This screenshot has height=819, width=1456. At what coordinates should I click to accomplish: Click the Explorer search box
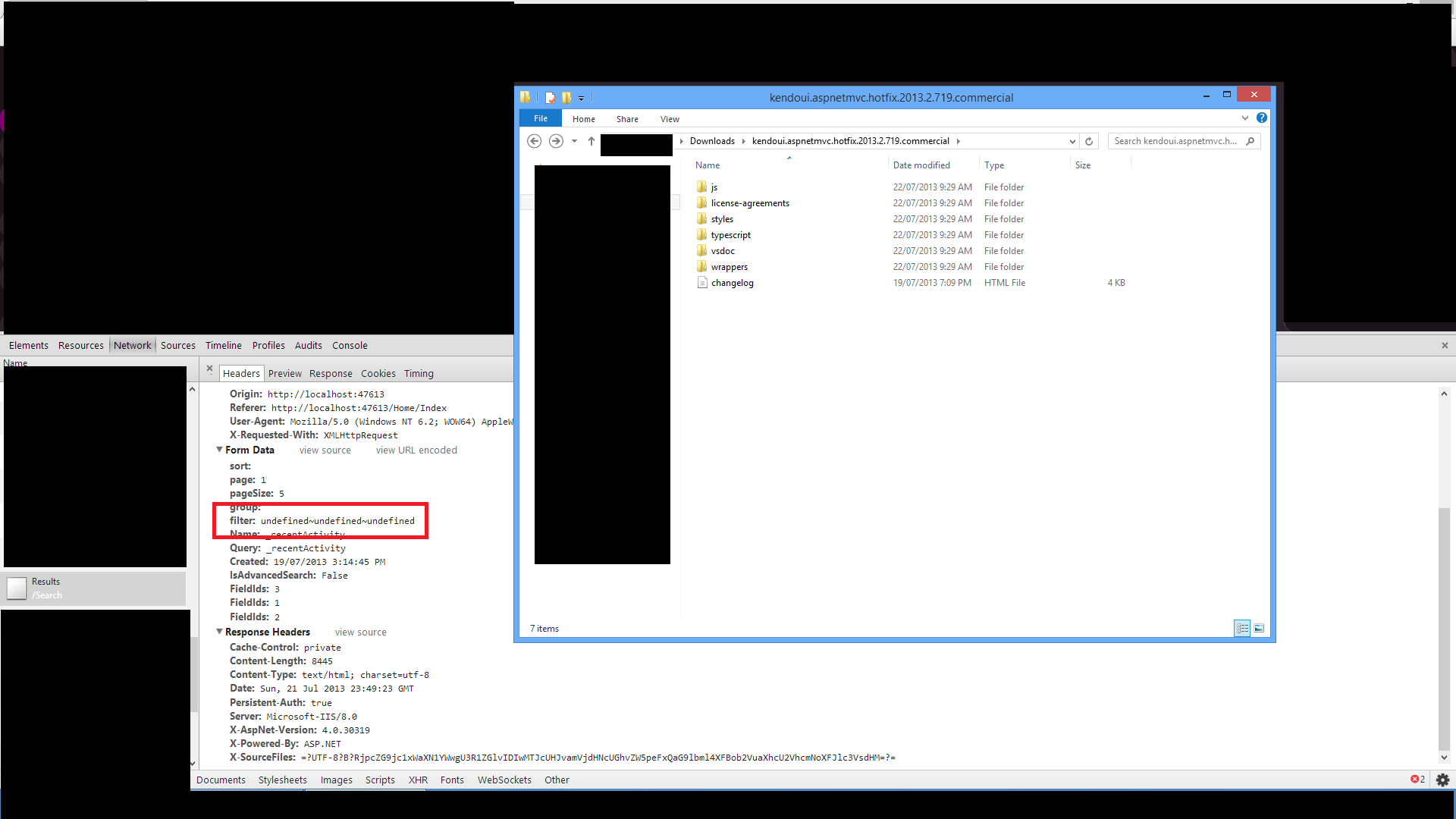pos(1175,141)
